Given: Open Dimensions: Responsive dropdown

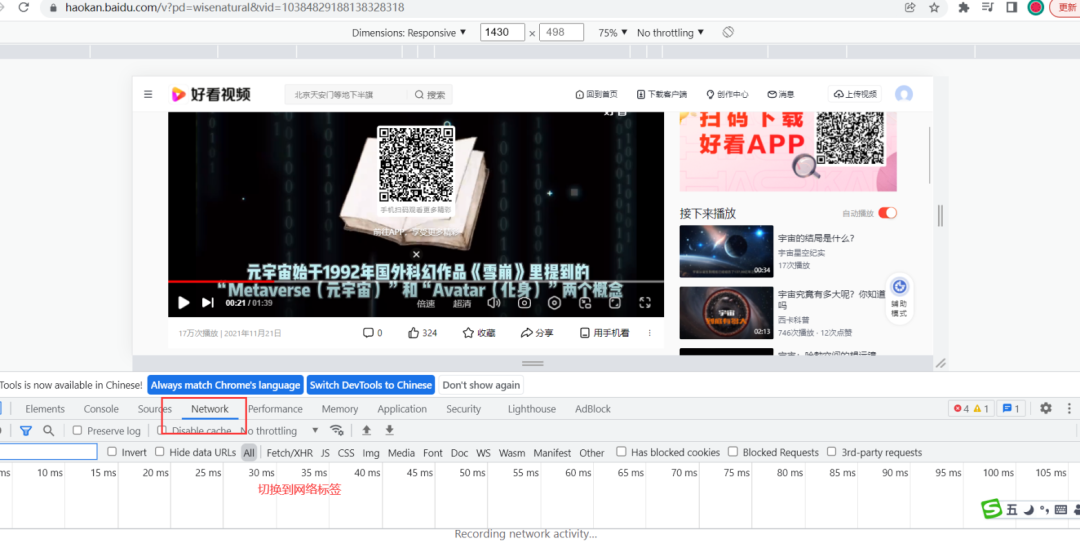Looking at the screenshot, I should click(x=409, y=32).
